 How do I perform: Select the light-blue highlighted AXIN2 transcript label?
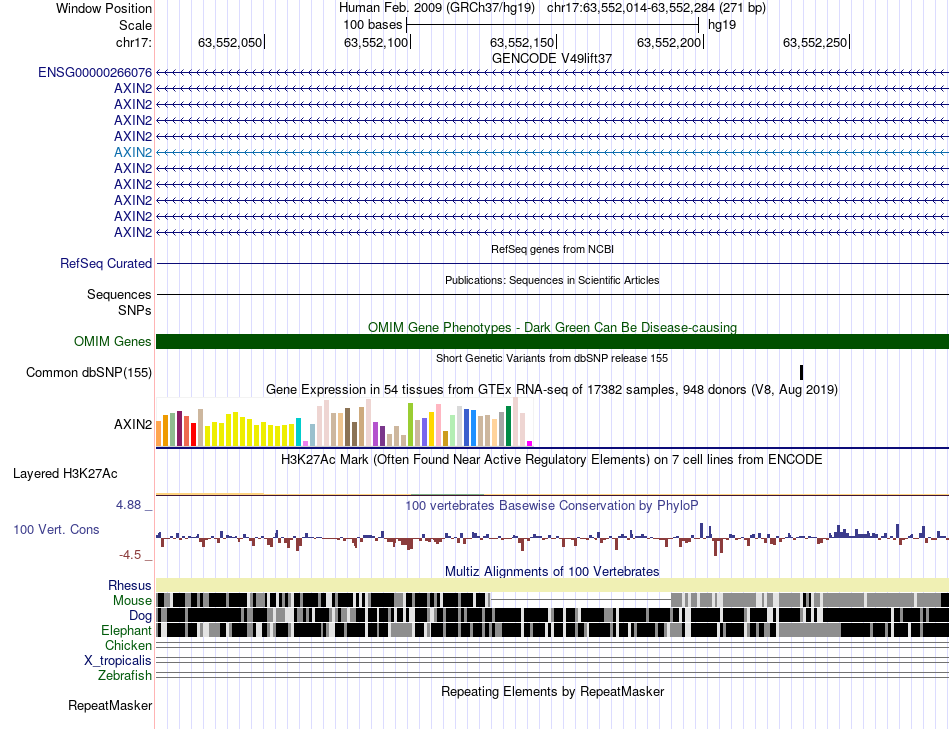tap(133, 152)
